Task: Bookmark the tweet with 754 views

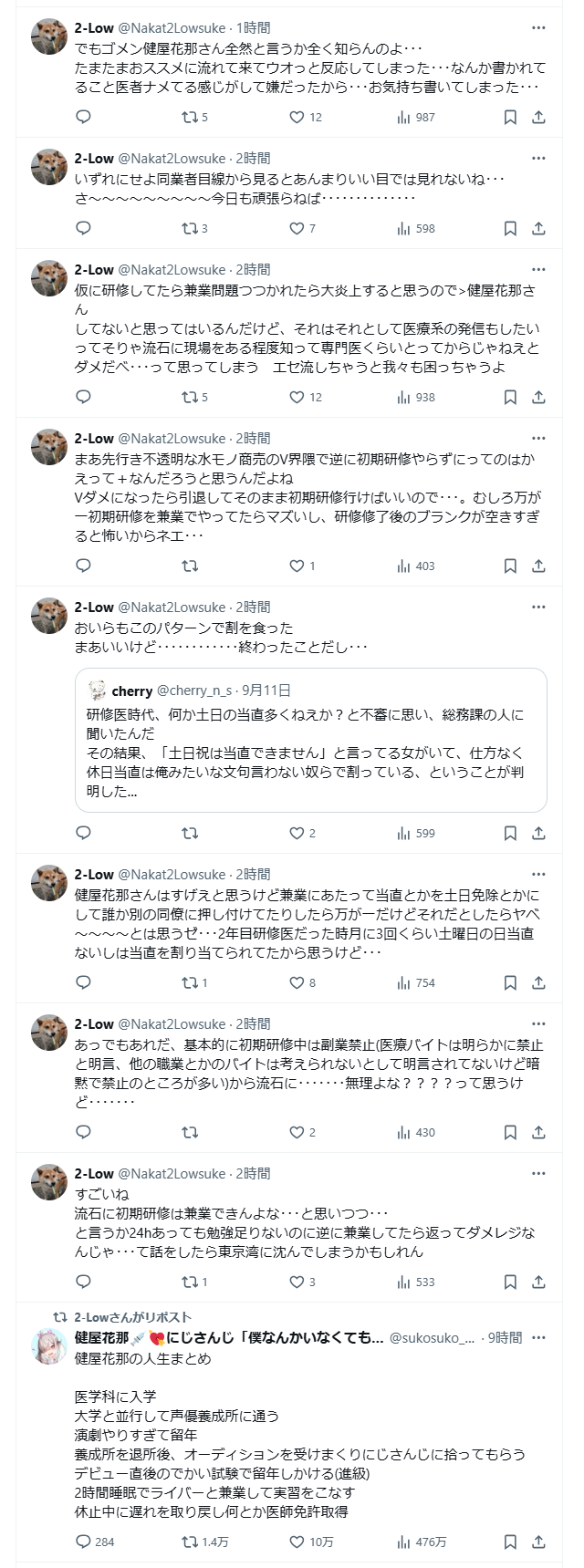Action: (510, 982)
